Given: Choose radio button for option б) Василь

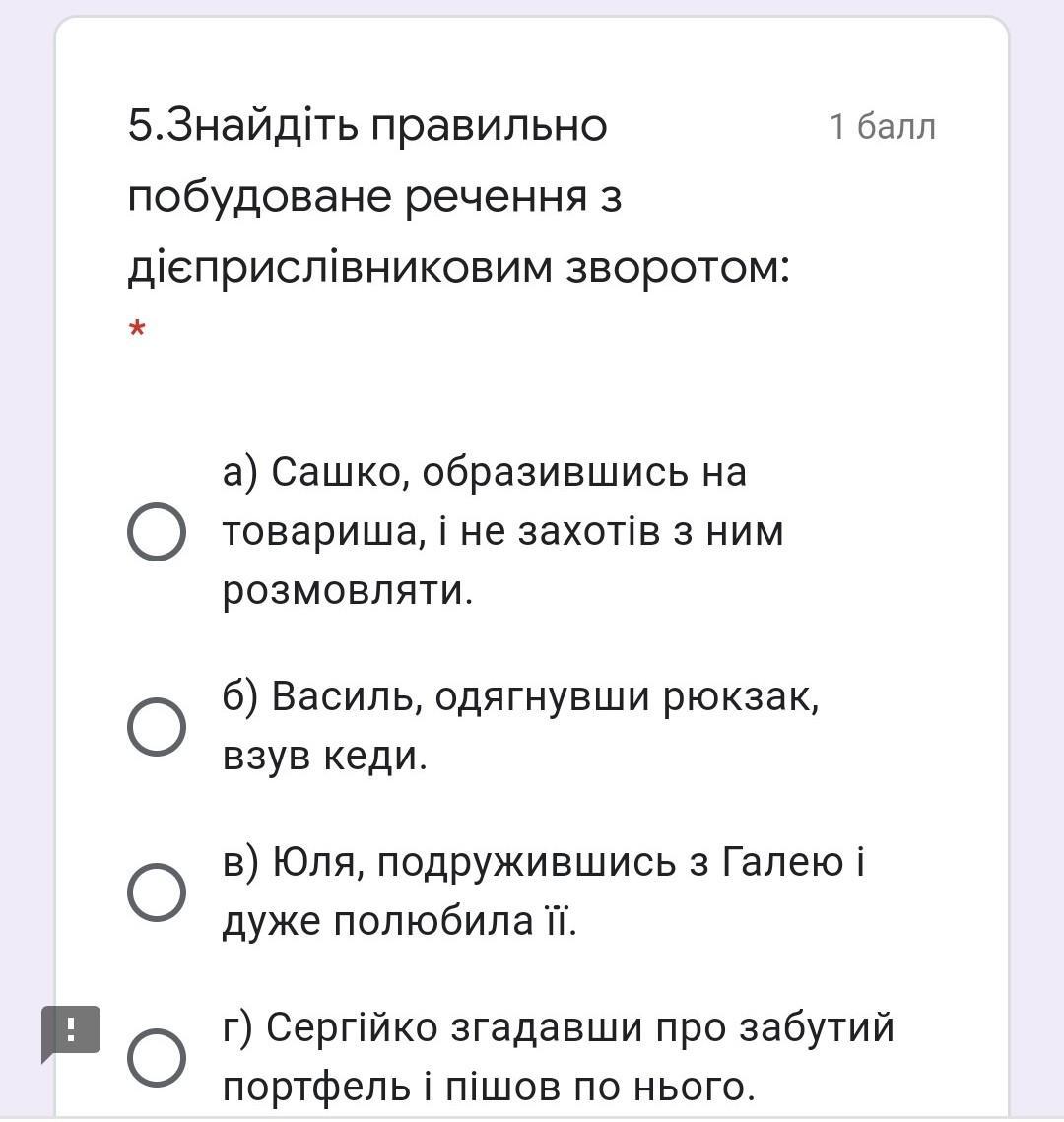Looking at the screenshot, I should 157,726.
